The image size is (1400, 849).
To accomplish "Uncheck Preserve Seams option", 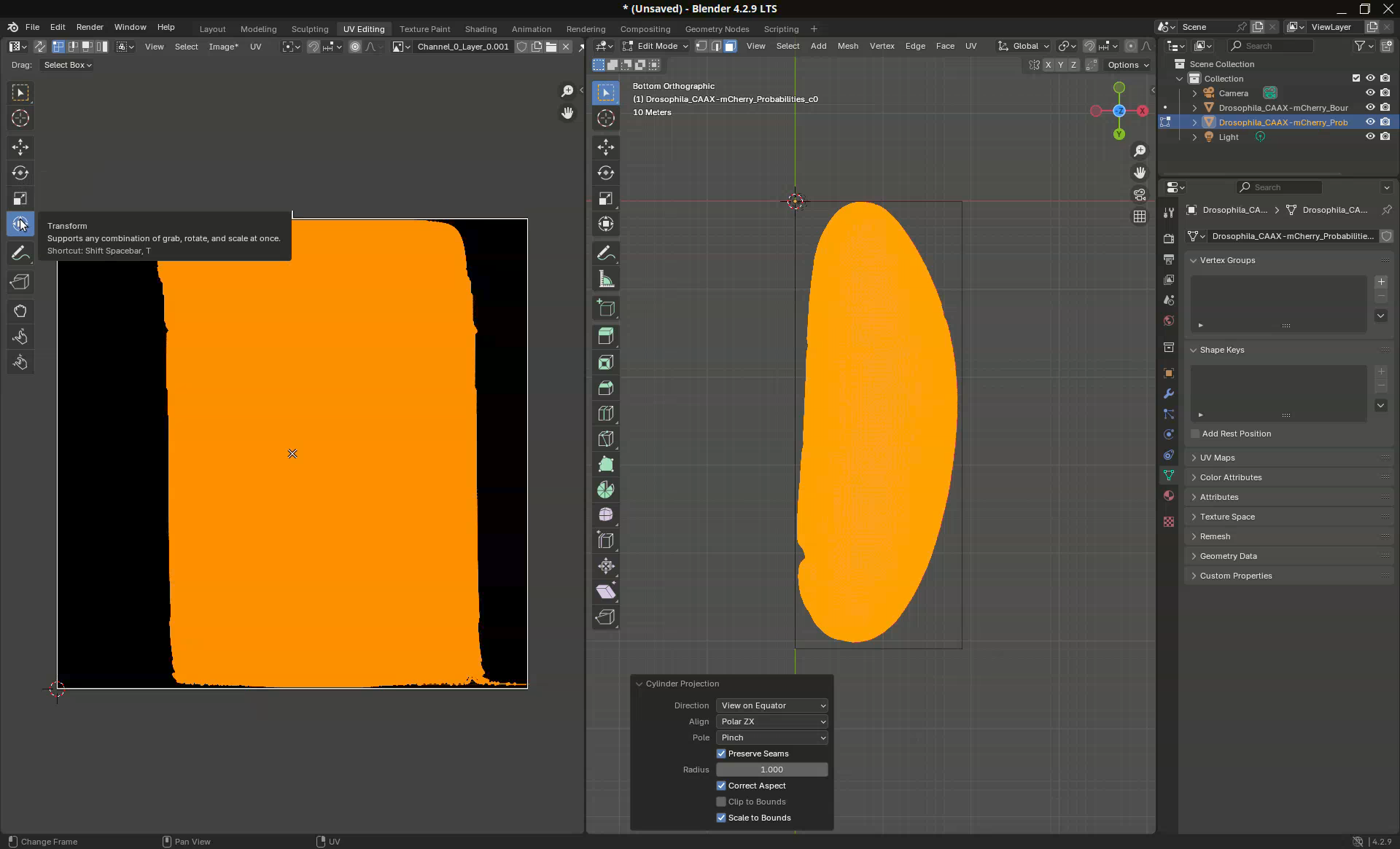I will pyautogui.click(x=721, y=754).
